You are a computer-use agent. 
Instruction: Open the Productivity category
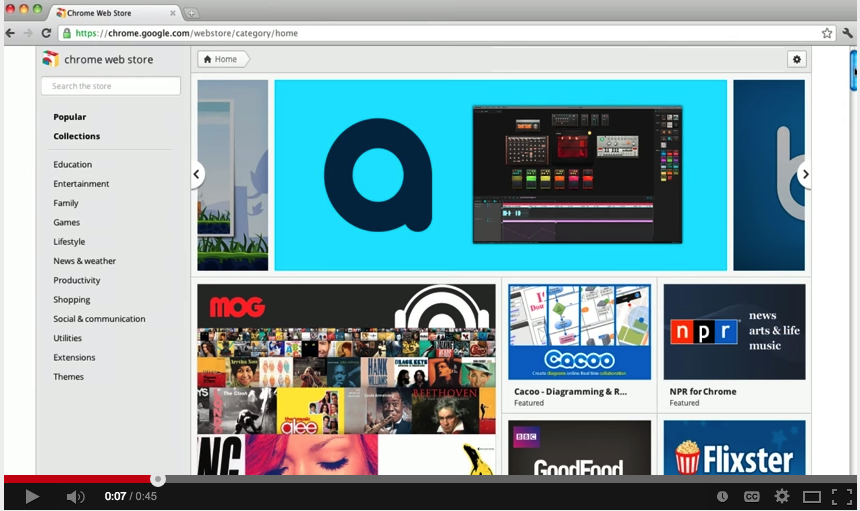pyautogui.click(x=77, y=280)
